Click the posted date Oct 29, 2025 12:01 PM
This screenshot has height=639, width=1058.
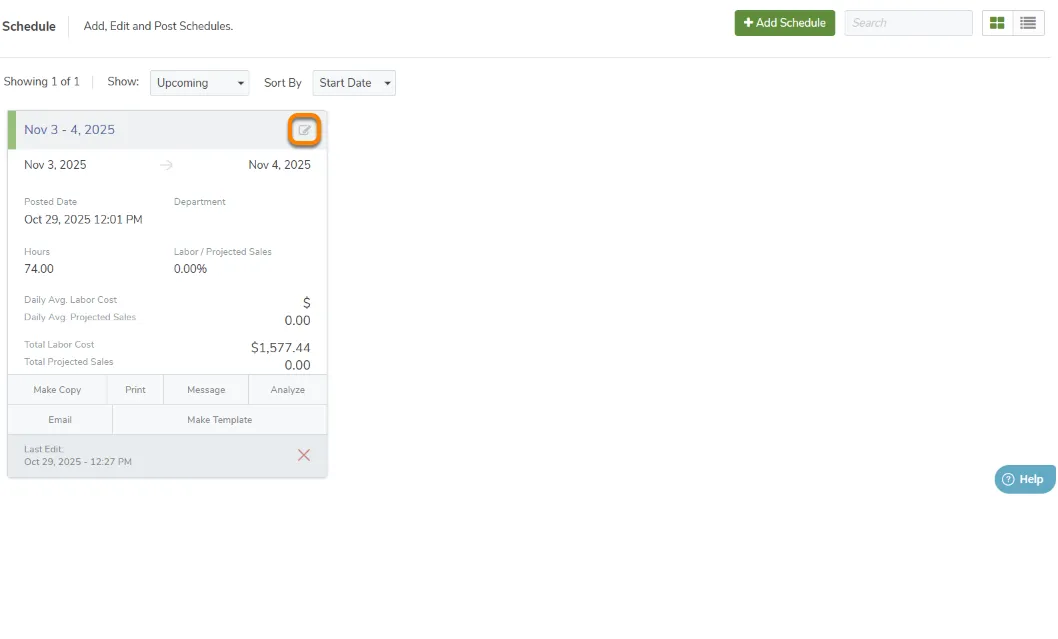click(83, 219)
